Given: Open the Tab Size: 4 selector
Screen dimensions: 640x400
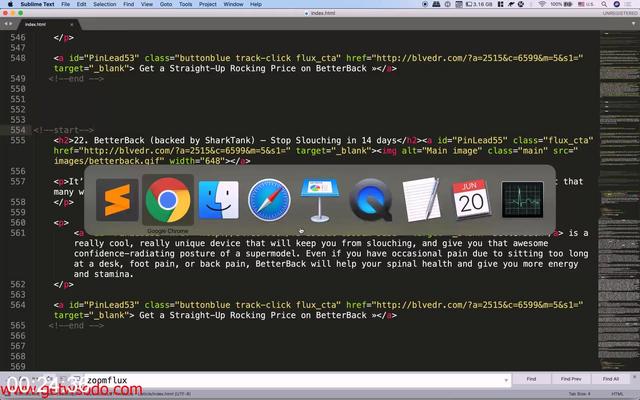Looking at the screenshot, I should [580, 394].
